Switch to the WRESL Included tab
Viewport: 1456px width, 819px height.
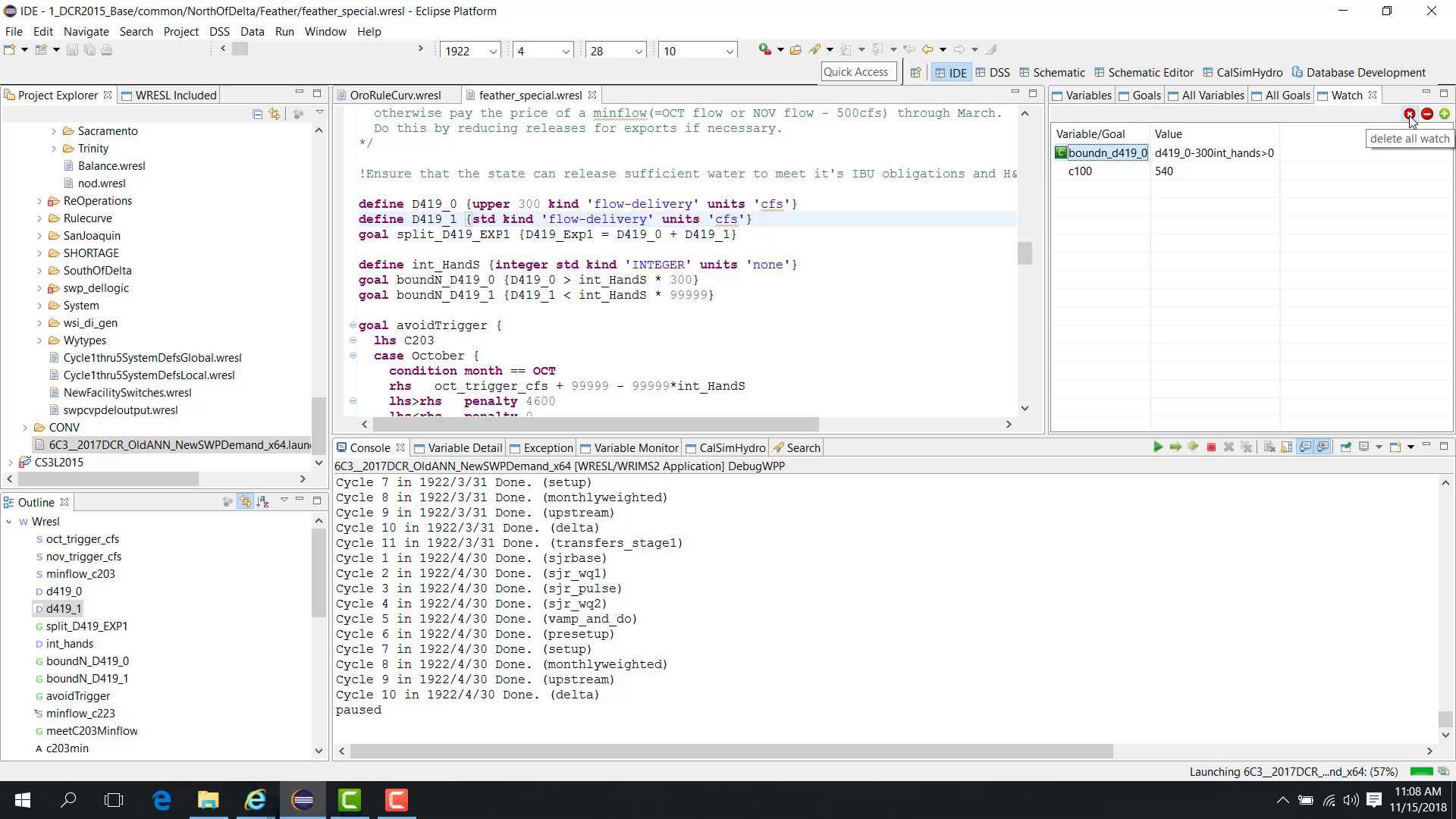tap(168, 95)
